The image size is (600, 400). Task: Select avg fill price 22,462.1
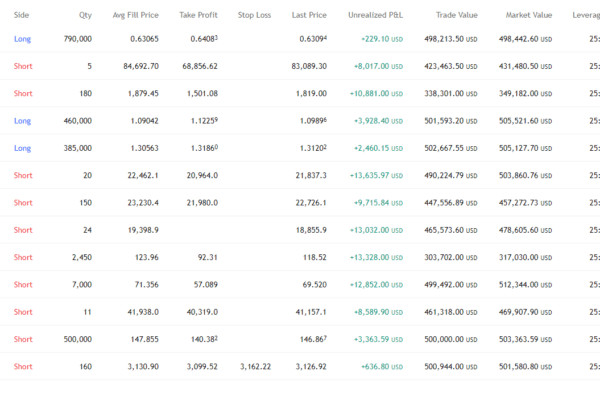tap(143, 175)
